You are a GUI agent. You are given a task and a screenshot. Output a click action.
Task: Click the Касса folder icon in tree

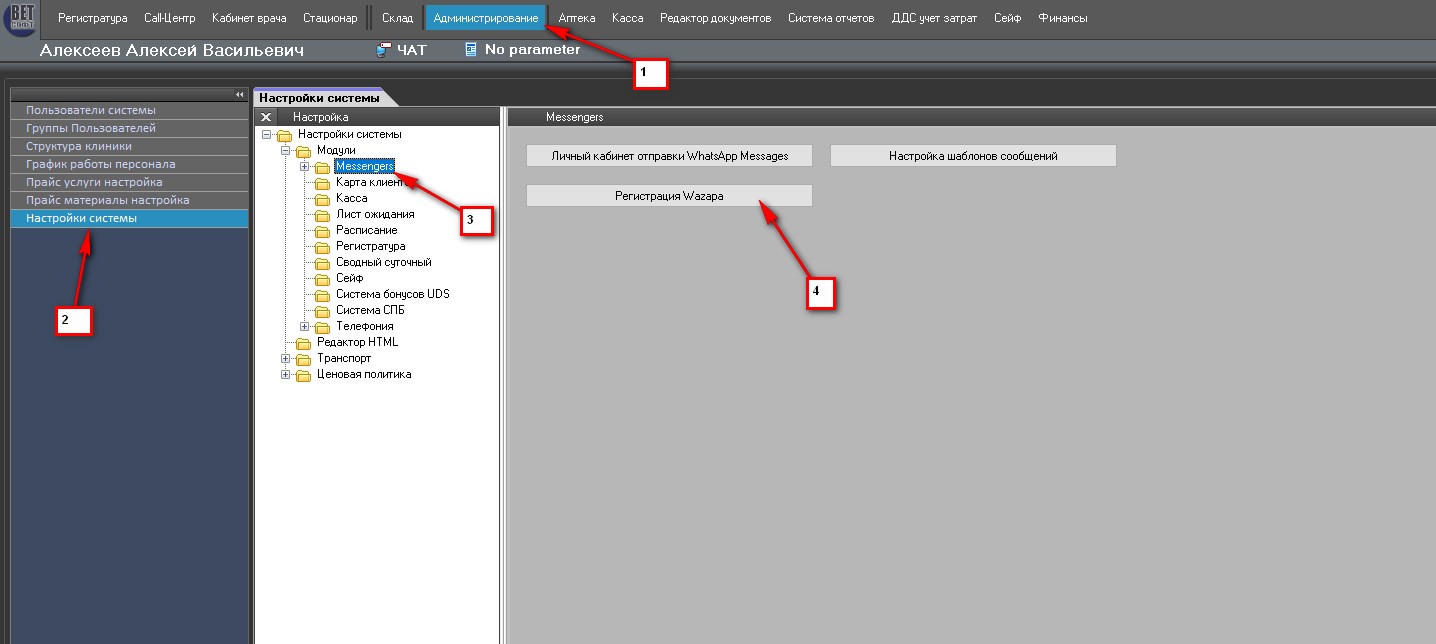[322, 199]
